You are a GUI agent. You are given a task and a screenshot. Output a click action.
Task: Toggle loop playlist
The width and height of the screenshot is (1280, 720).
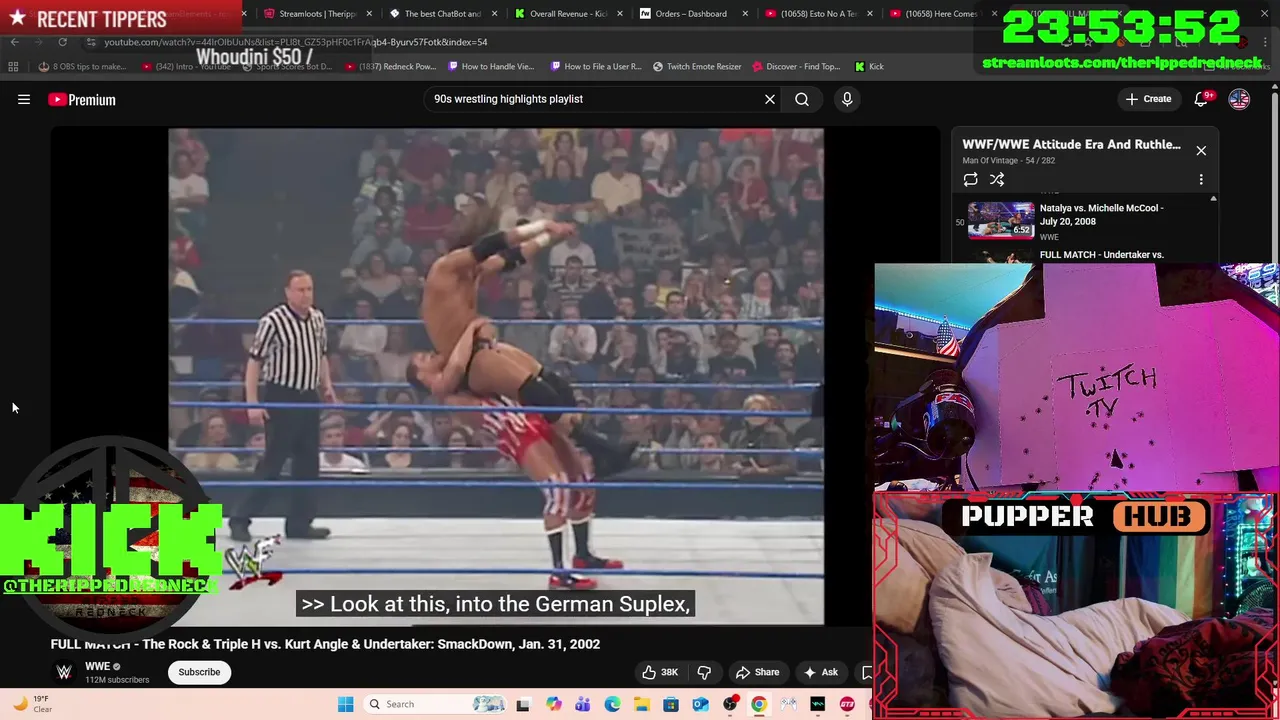click(970, 180)
